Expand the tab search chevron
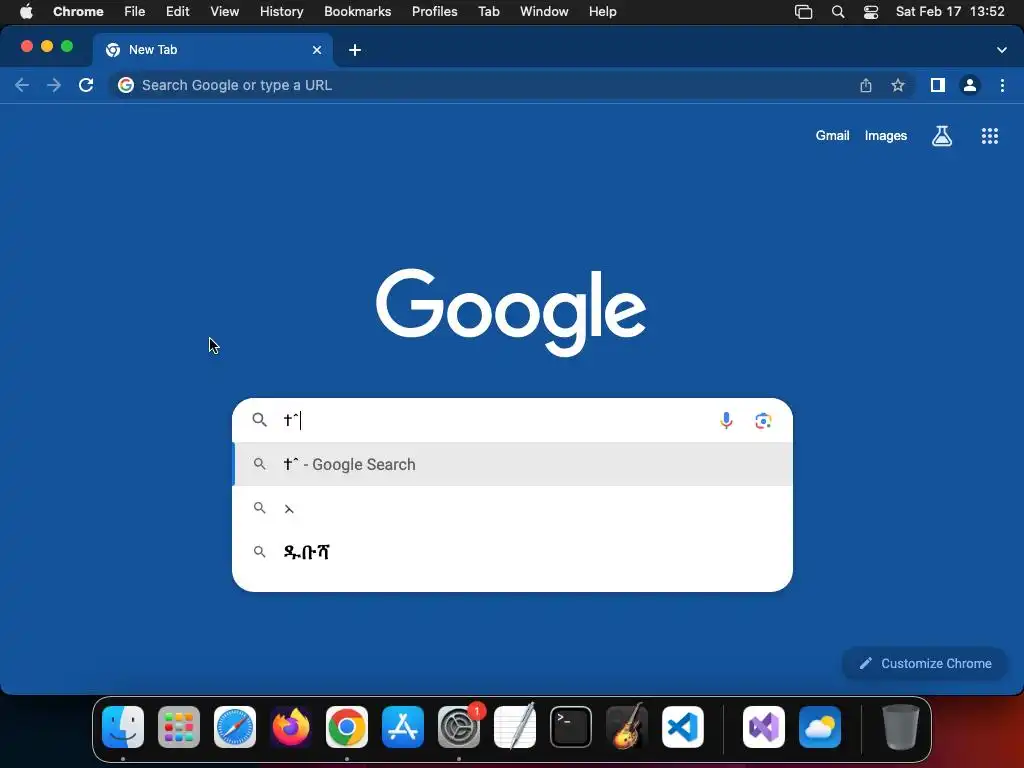Screen dimensions: 1024x768 (1001, 50)
